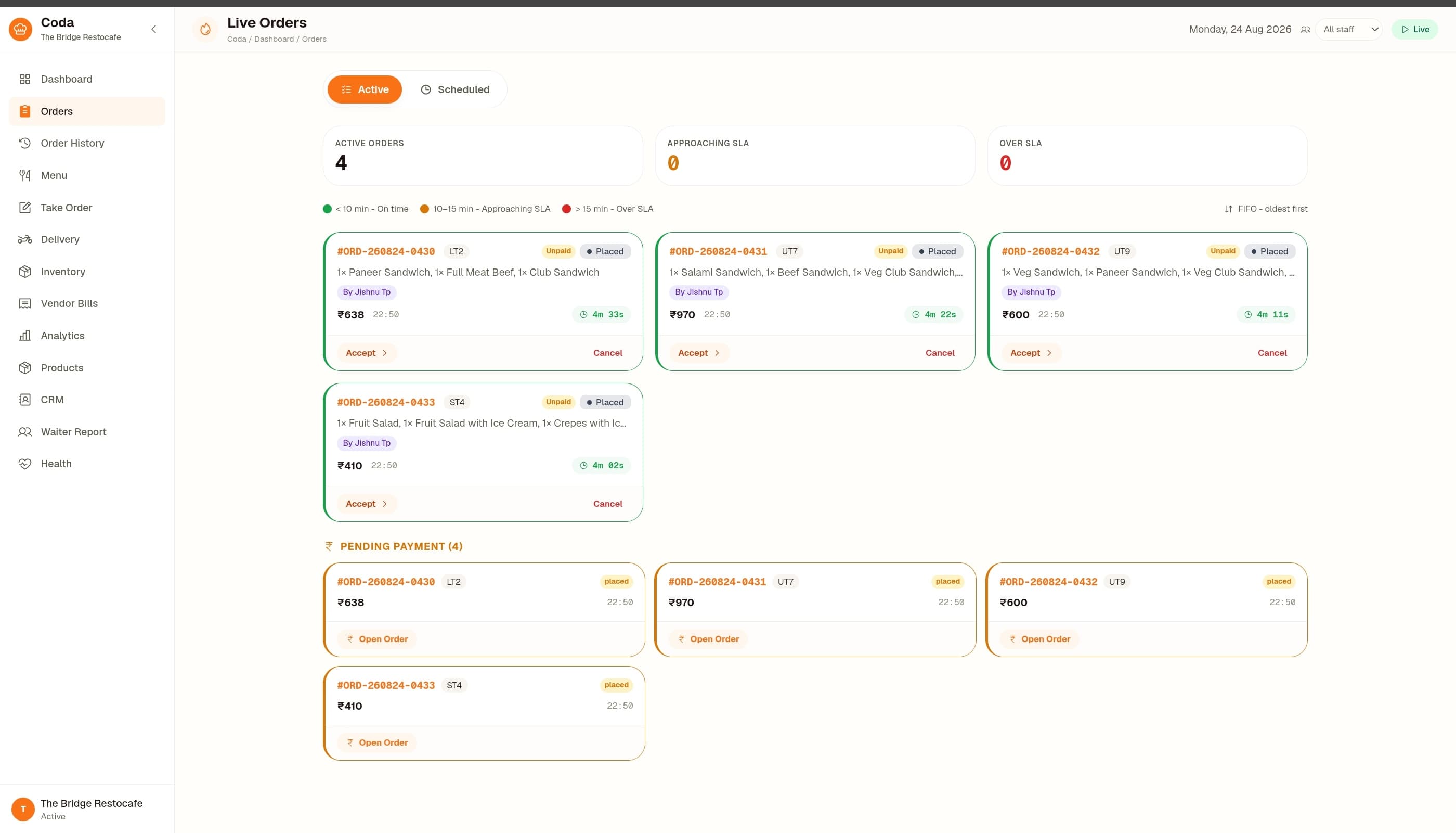The height and width of the screenshot is (833, 1456).
Task: Cancel order #ORD-260824-0432 for UT9
Action: click(1272, 353)
